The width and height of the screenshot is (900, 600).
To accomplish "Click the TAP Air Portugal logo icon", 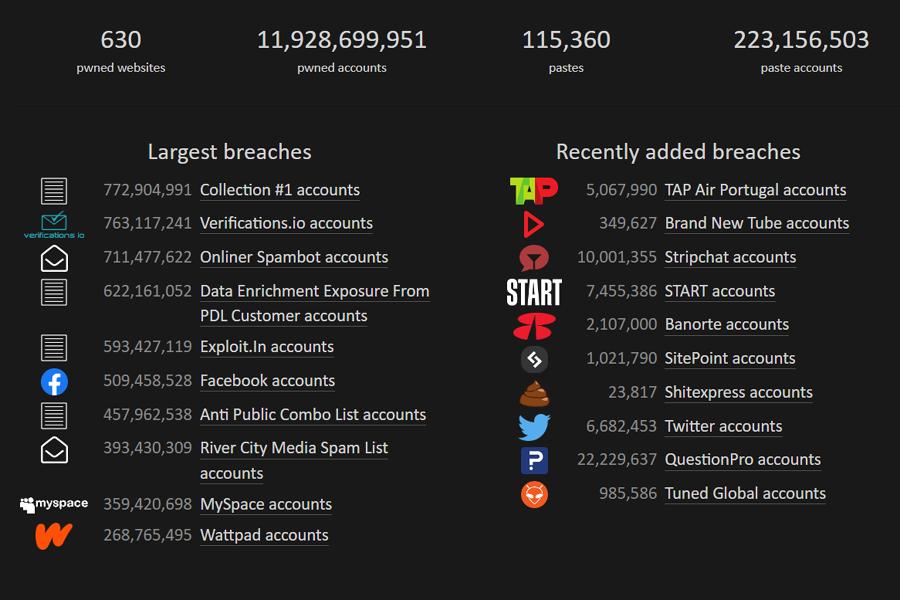I will 534,191.
